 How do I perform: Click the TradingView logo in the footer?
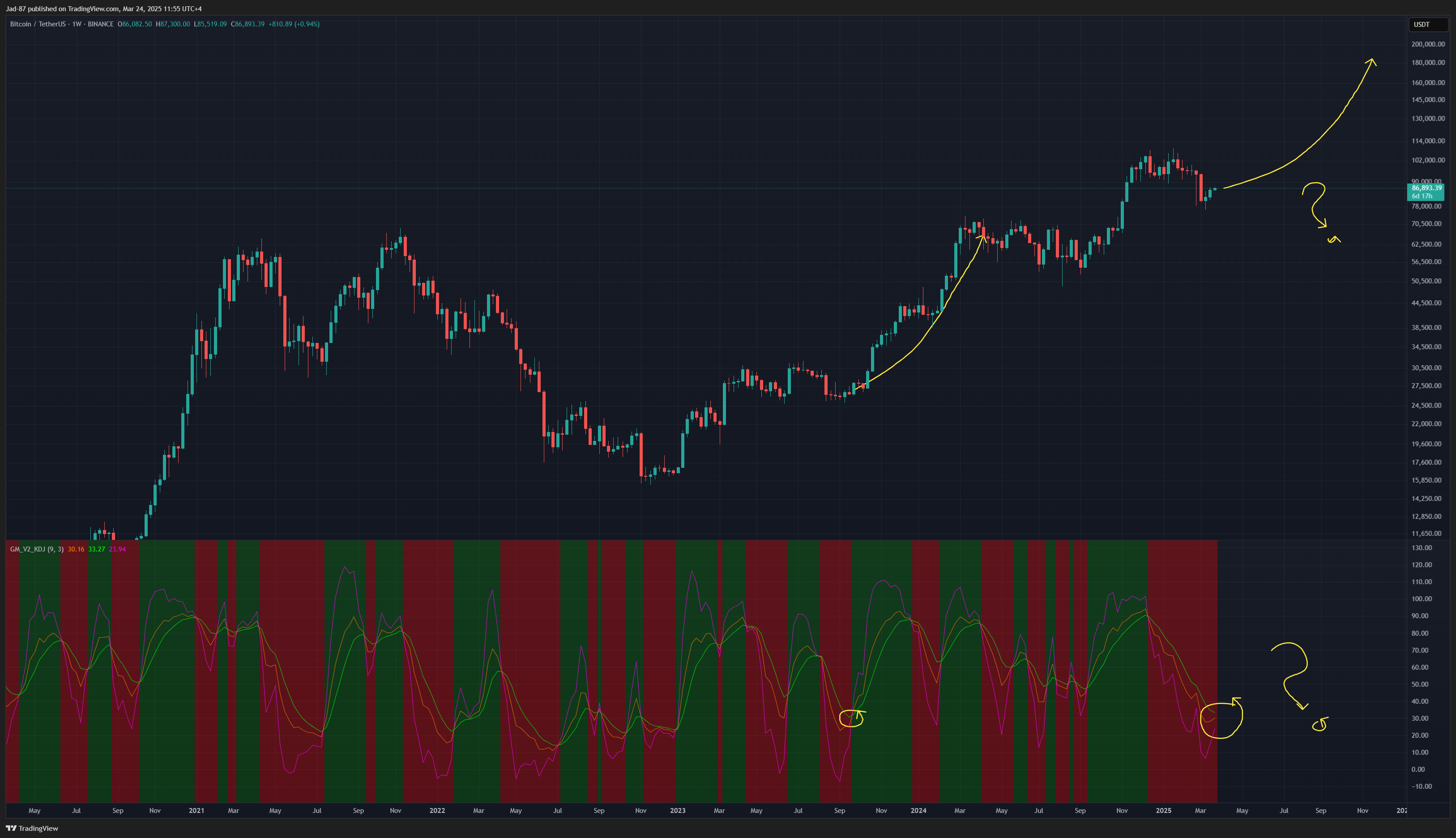tap(32, 828)
